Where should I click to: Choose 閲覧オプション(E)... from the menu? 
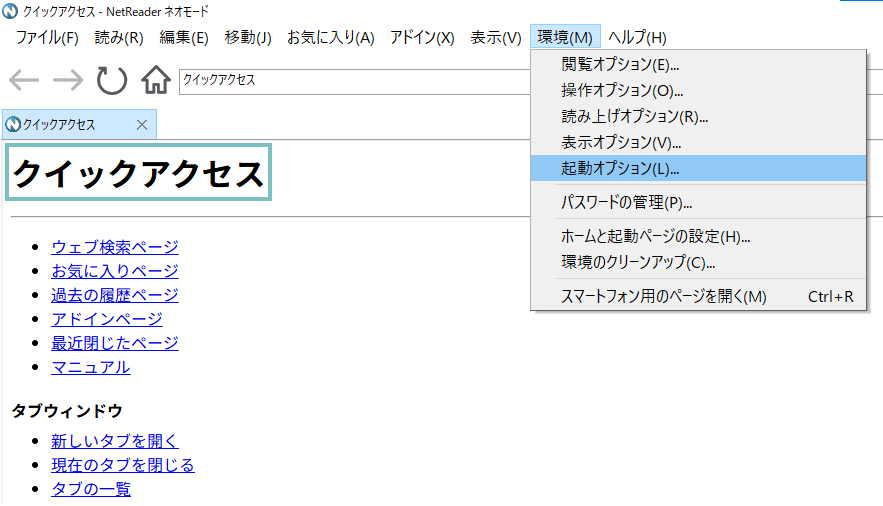[698, 65]
